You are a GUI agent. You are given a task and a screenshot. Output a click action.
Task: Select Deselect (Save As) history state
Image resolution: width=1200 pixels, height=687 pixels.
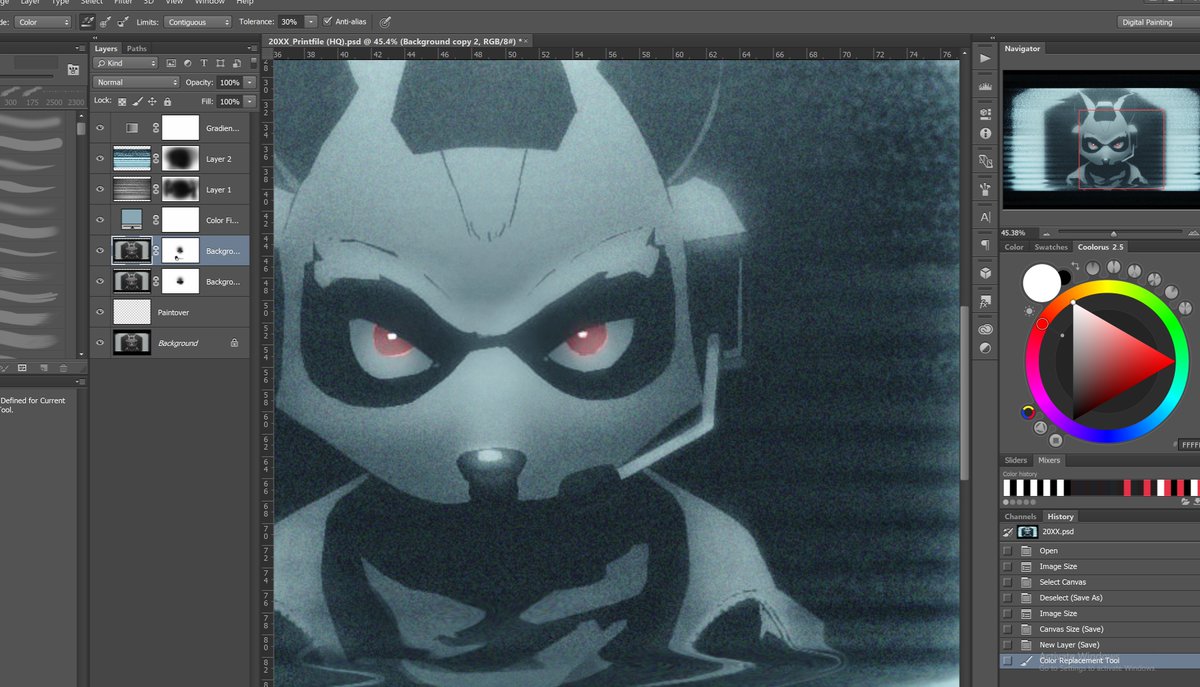point(1070,598)
